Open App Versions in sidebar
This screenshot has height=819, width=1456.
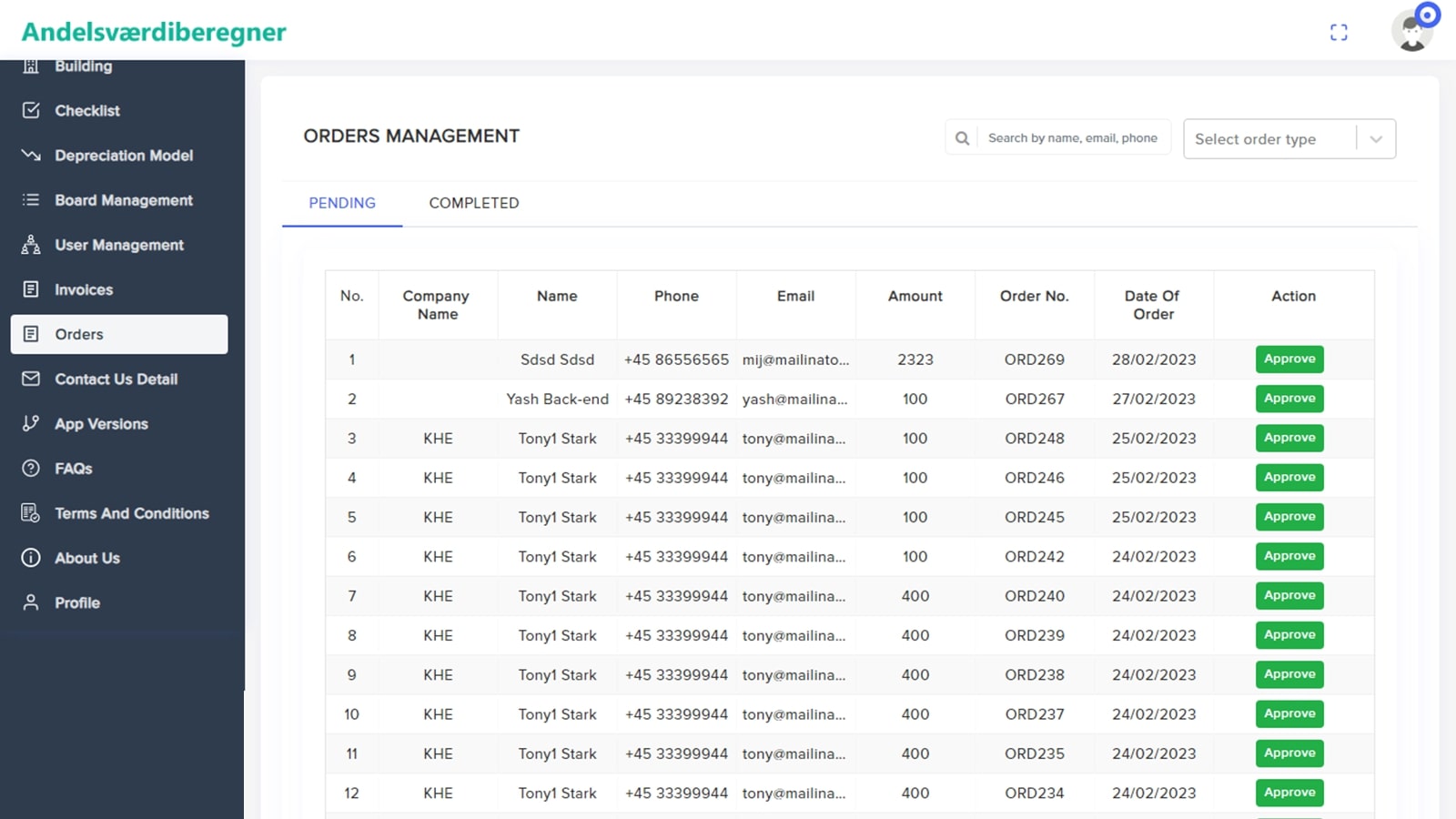[x=101, y=424]
